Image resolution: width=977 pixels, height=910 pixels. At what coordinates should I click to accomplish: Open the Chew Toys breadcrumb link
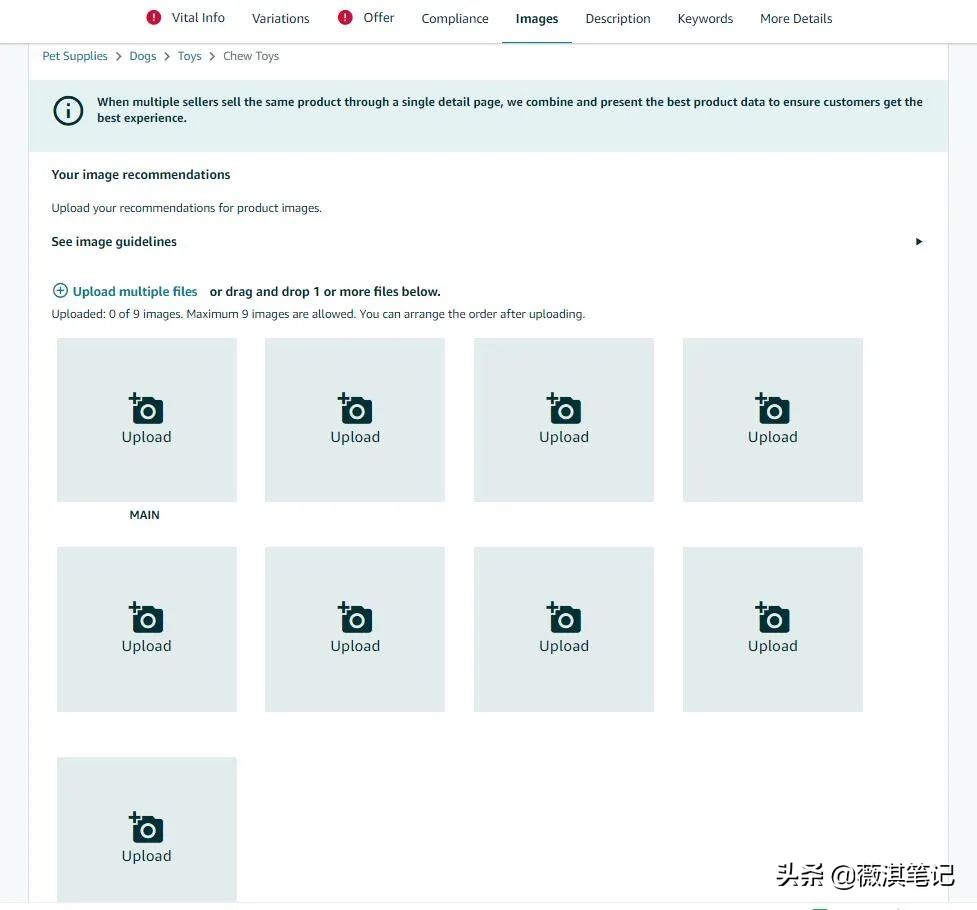250,55
